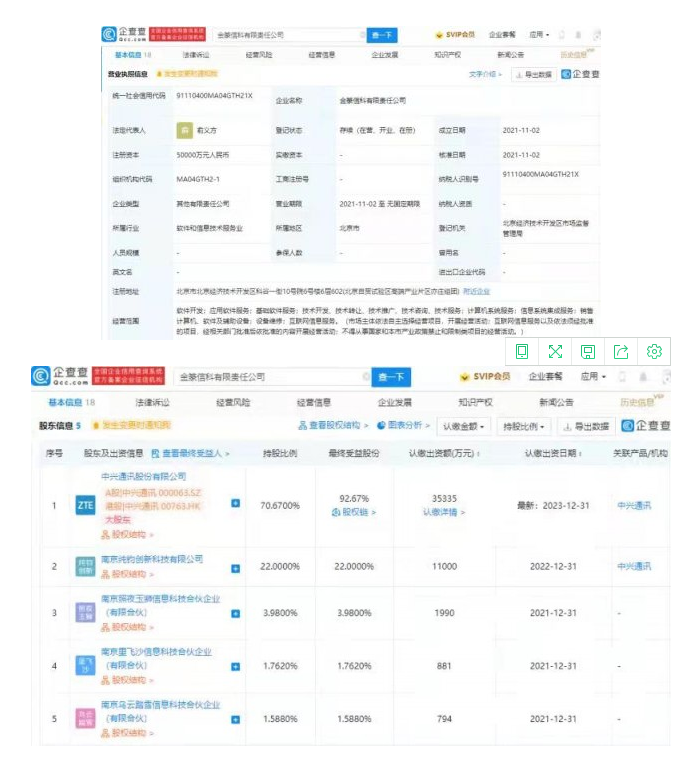Click 导出数据 button in the 股东信息 section
Viewport: 686px width, 760px height.
point(586,427)
